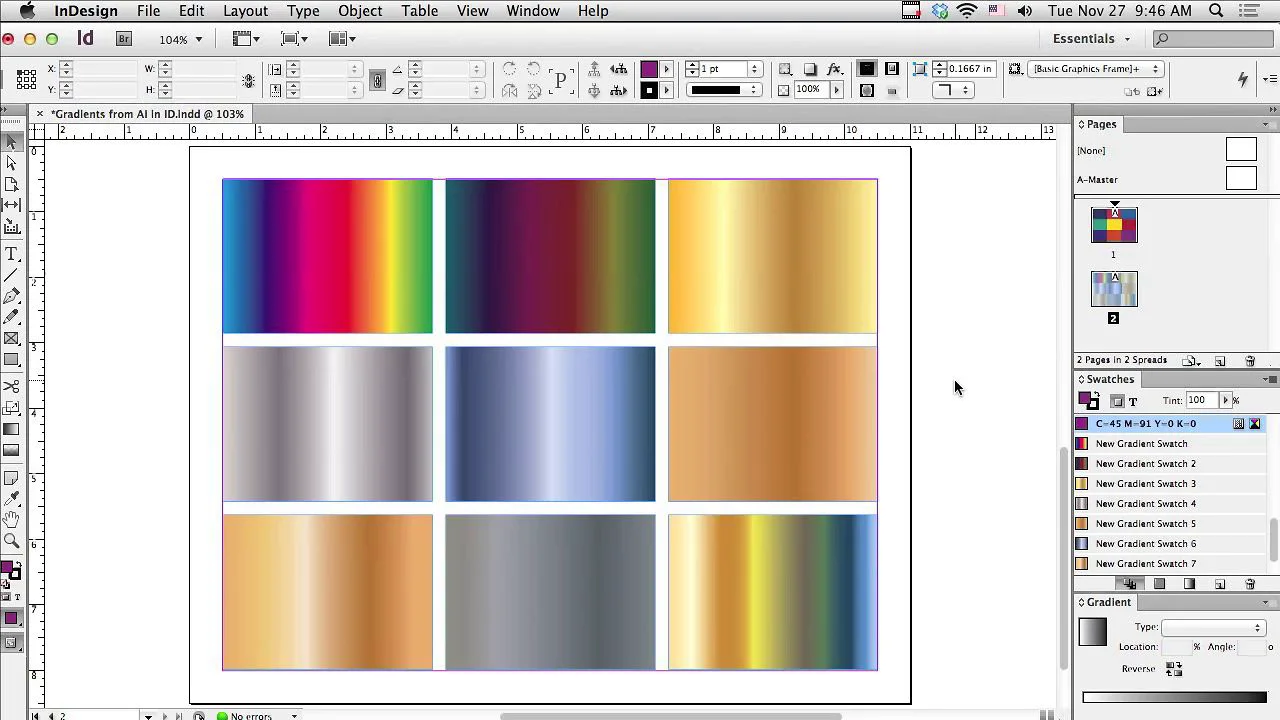
Task: Open the Layout menu
Action: coord(245,11)
